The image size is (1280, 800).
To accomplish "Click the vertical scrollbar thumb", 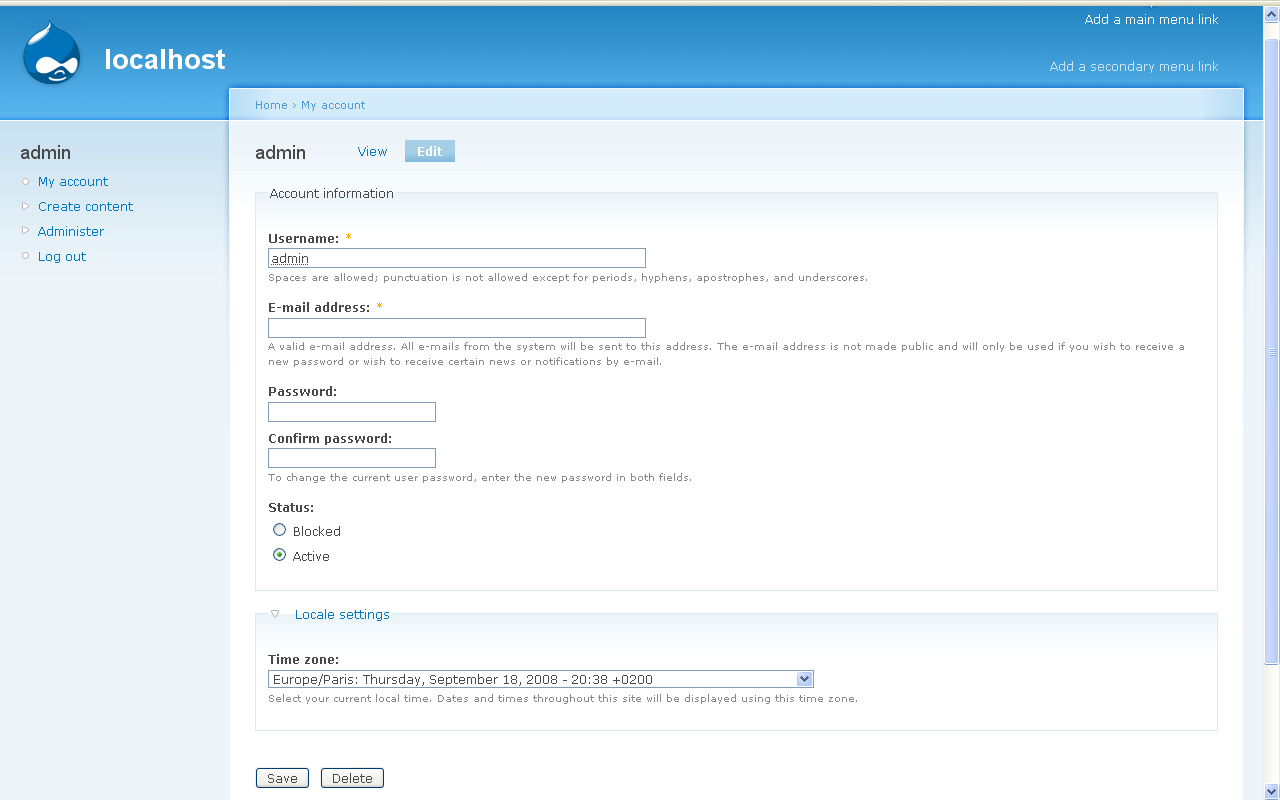I will tap(1272, 352).
